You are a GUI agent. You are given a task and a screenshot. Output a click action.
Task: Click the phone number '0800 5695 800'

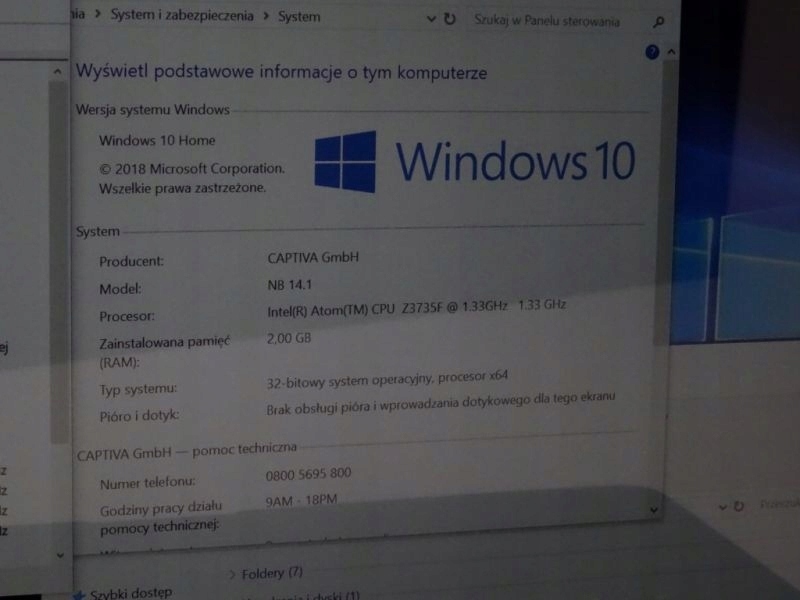[308, 474]
